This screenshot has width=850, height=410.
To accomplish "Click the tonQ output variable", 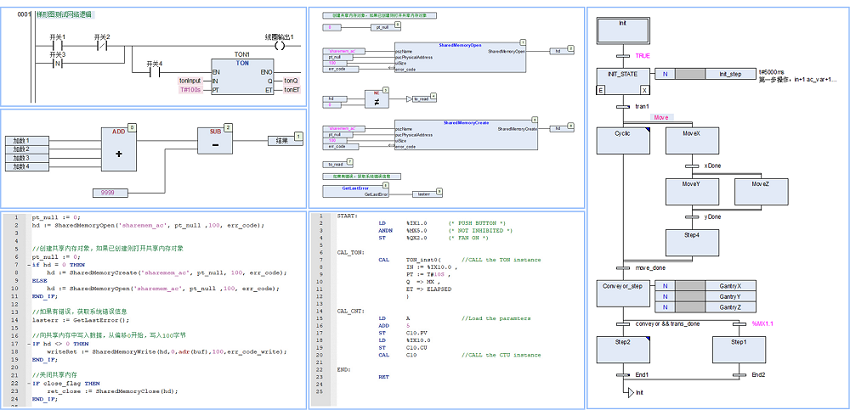I will pyautogui.click(x=291, y=81).
